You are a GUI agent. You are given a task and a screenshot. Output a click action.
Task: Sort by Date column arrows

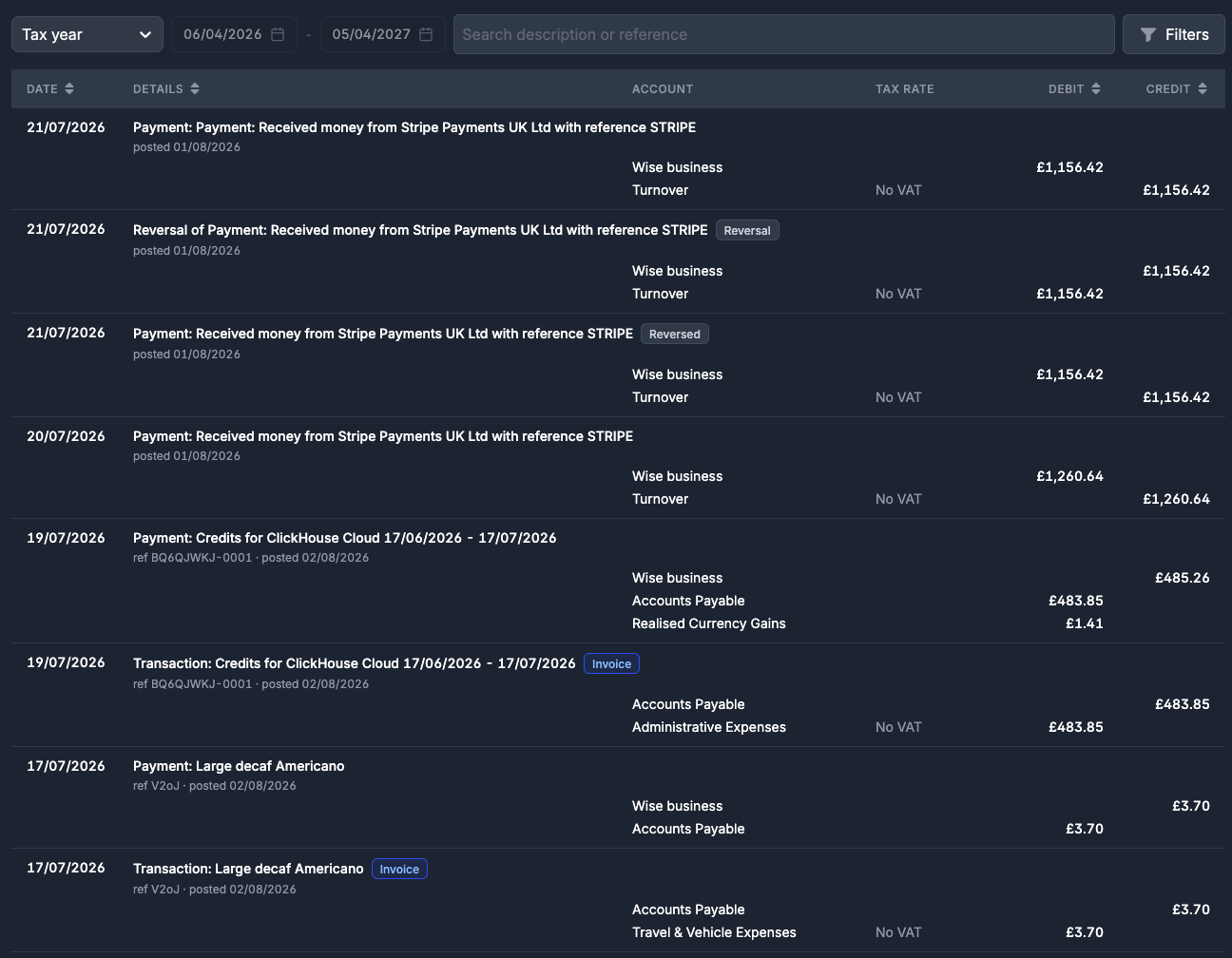[69, 88]
